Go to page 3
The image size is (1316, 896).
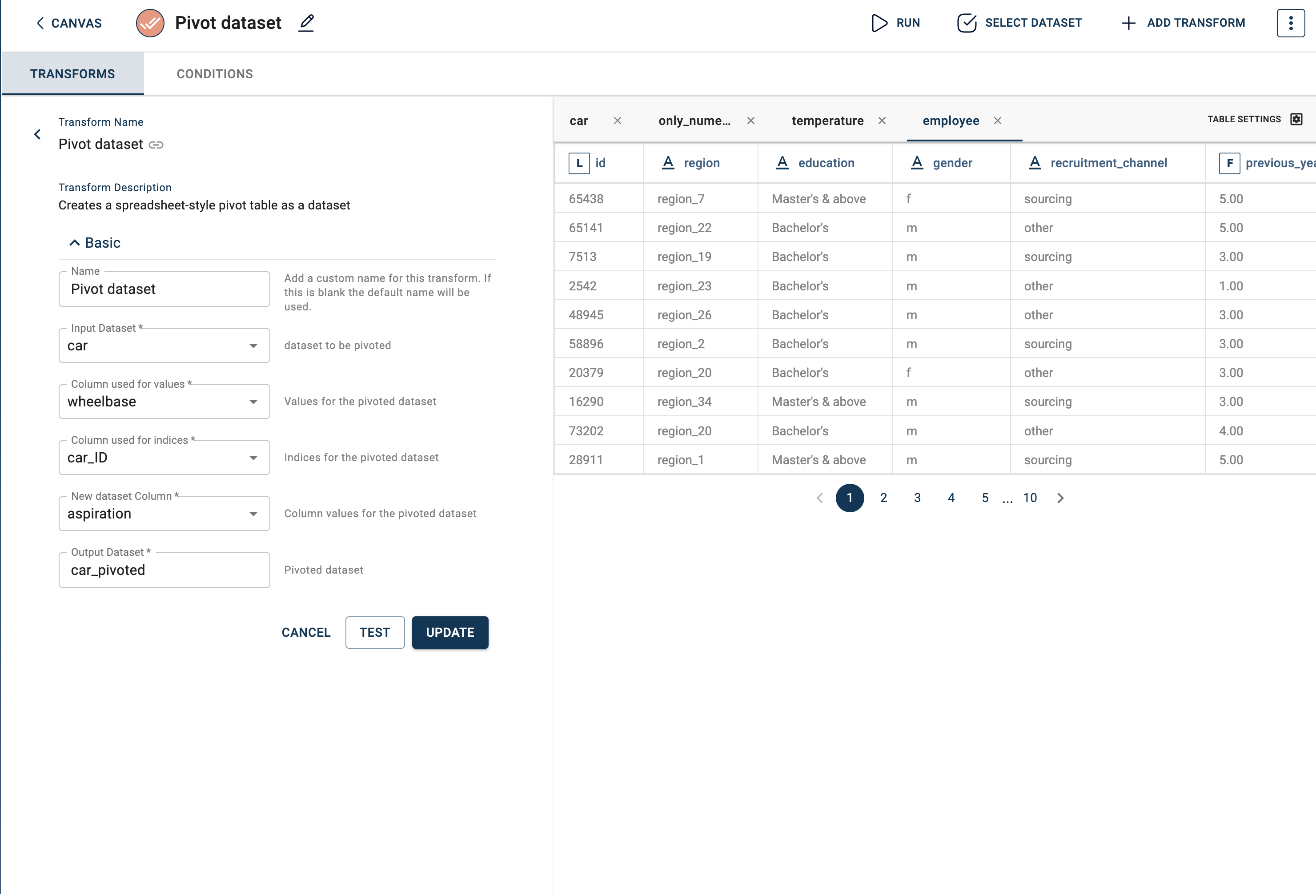click(917, 498)
